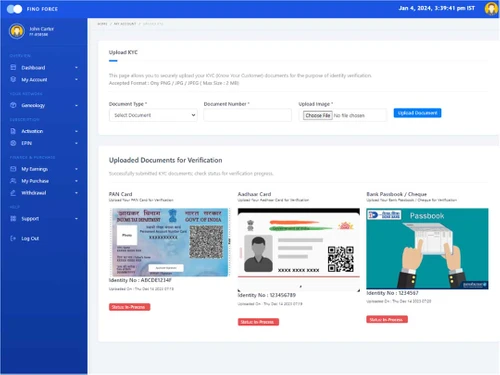Expand the Dashboard menu arrow
This screenshot has height=375, width=500.
[x=76, y=68]
